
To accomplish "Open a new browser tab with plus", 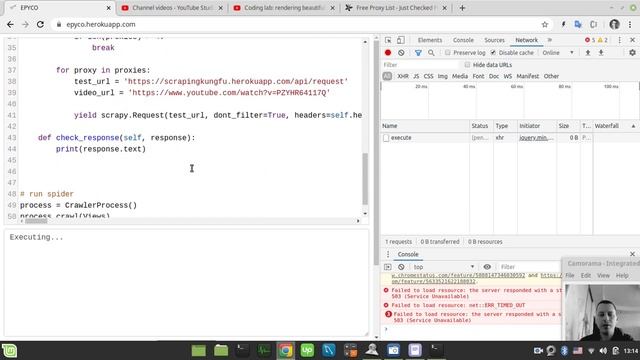I will click(x=462, y=8).
